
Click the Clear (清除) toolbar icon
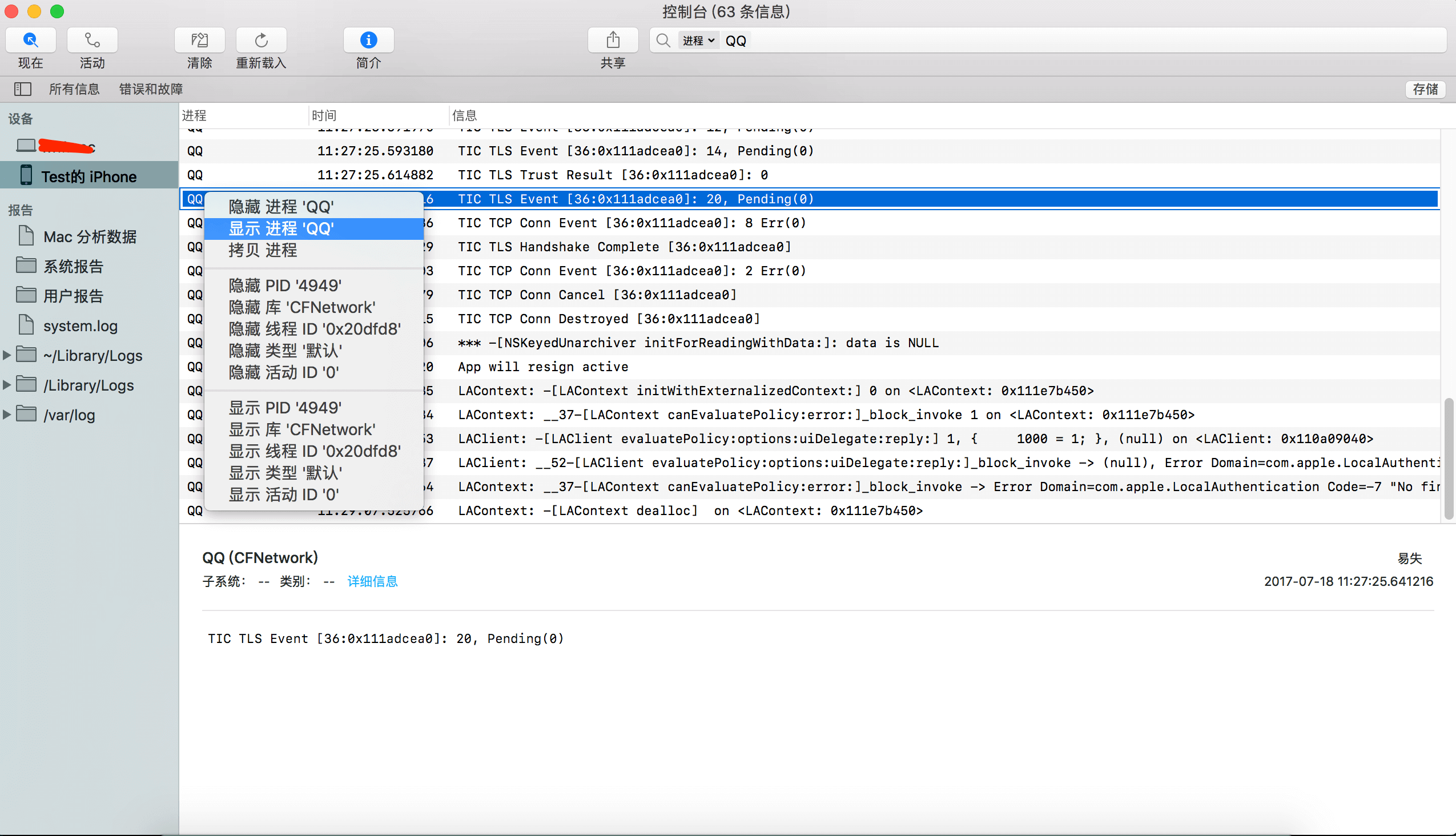click(x=199, y=40)
